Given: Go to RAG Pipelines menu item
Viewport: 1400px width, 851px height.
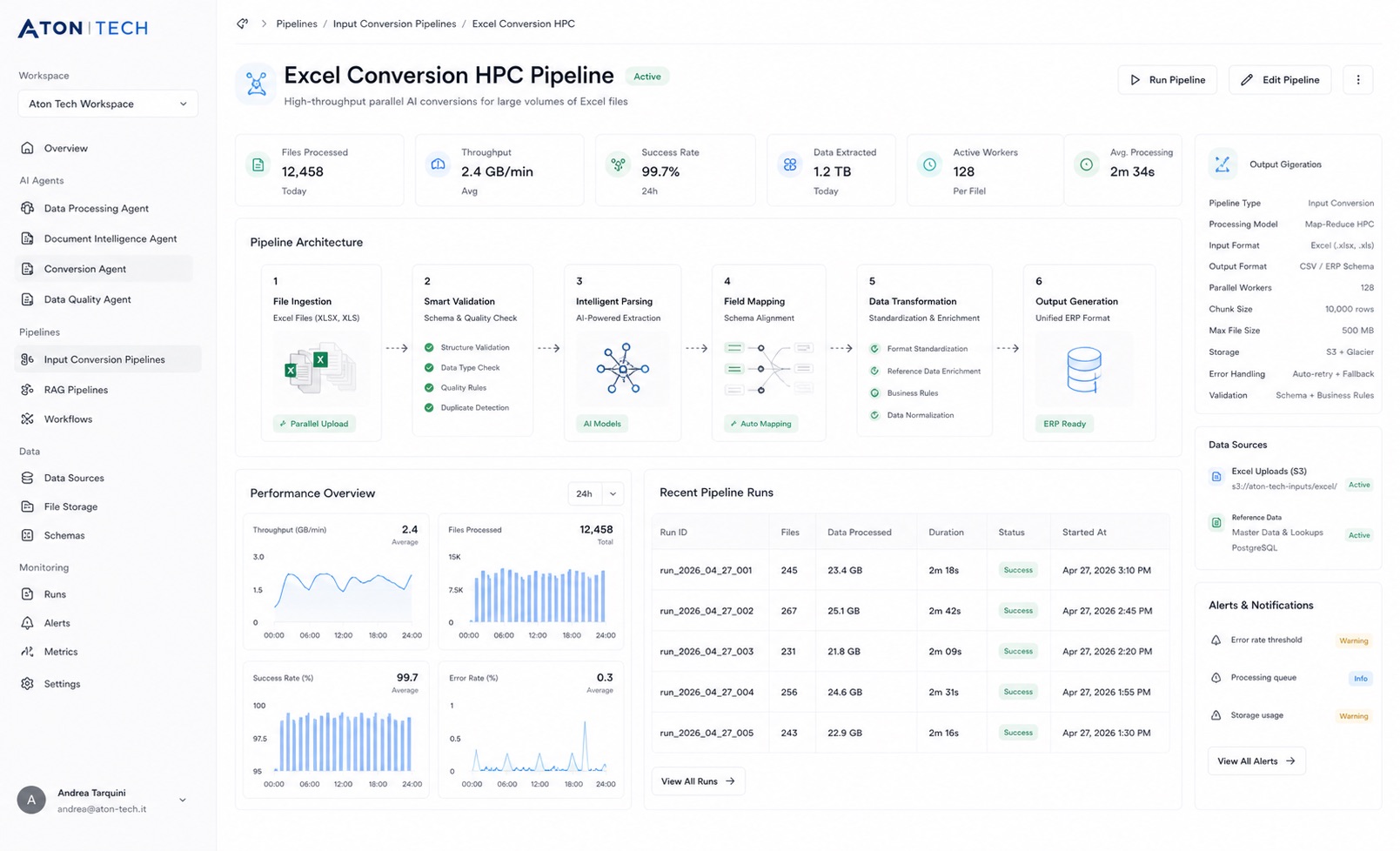Looking at the screenshot, I should (76, 390).
